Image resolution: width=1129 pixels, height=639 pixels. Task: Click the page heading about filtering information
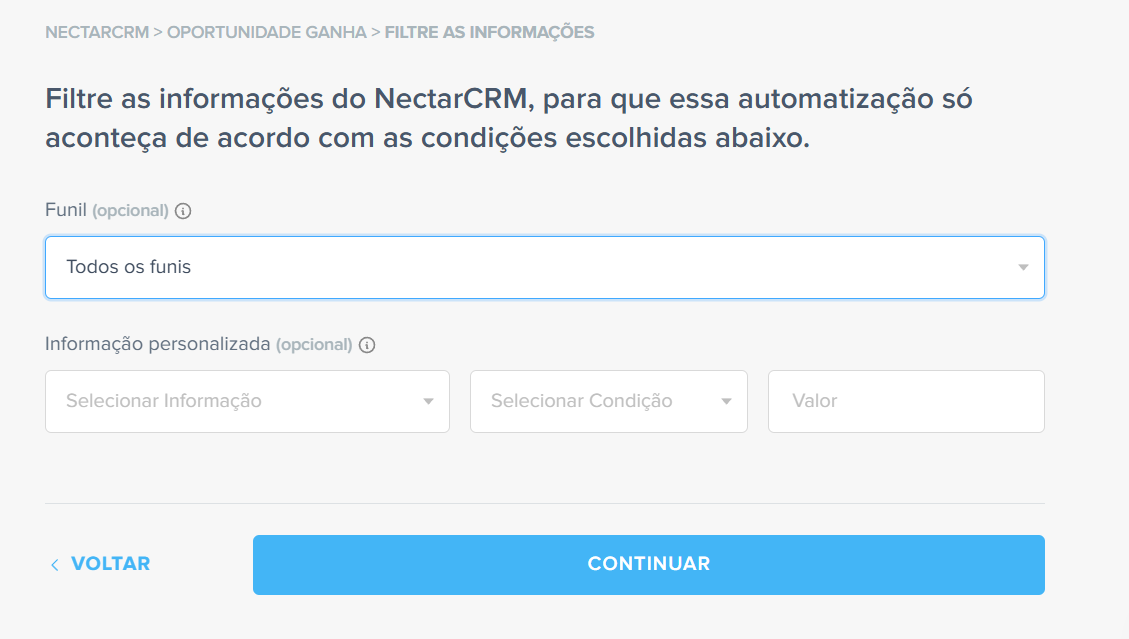[509, 118]
